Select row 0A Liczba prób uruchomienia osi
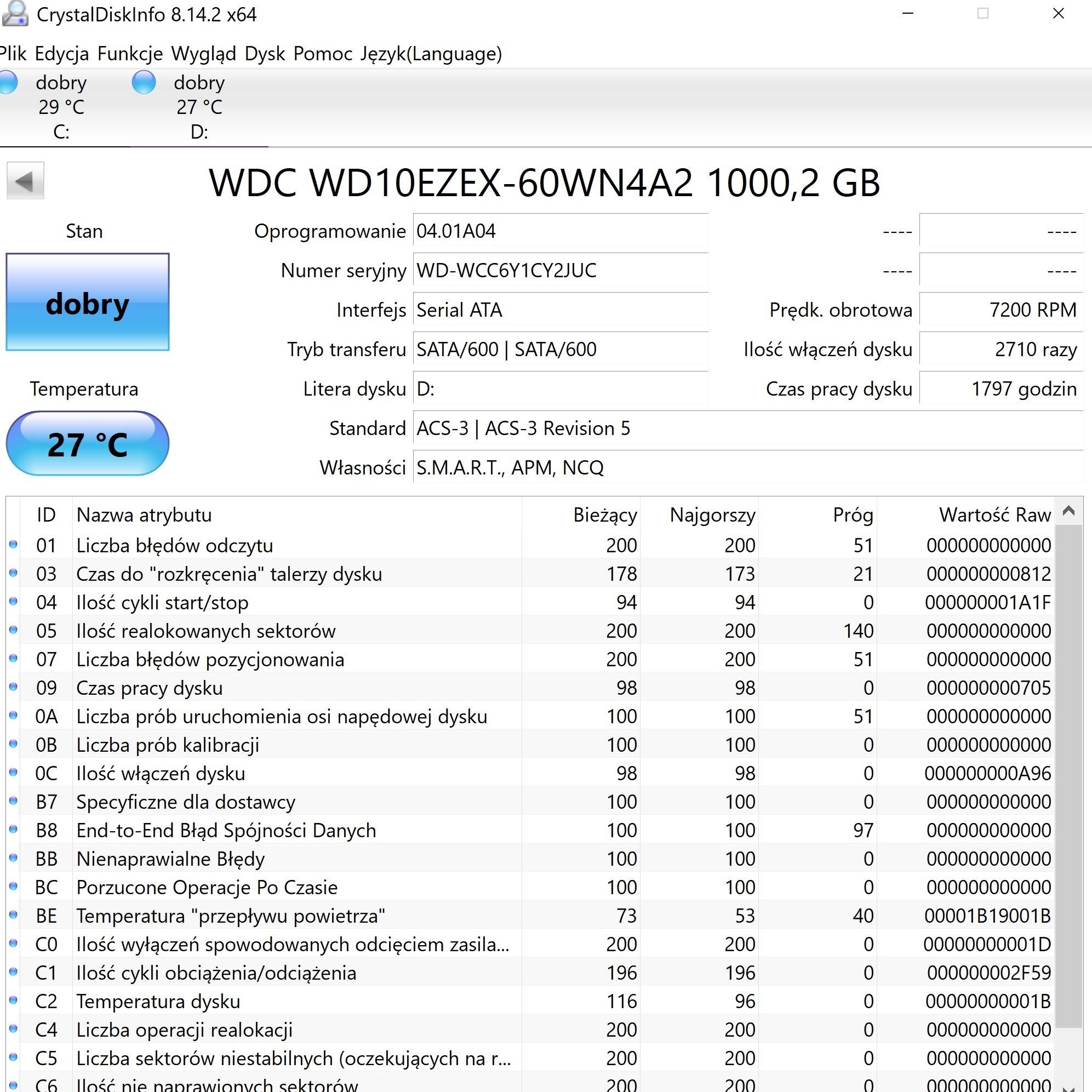1092x1092 pixels. 530,716
